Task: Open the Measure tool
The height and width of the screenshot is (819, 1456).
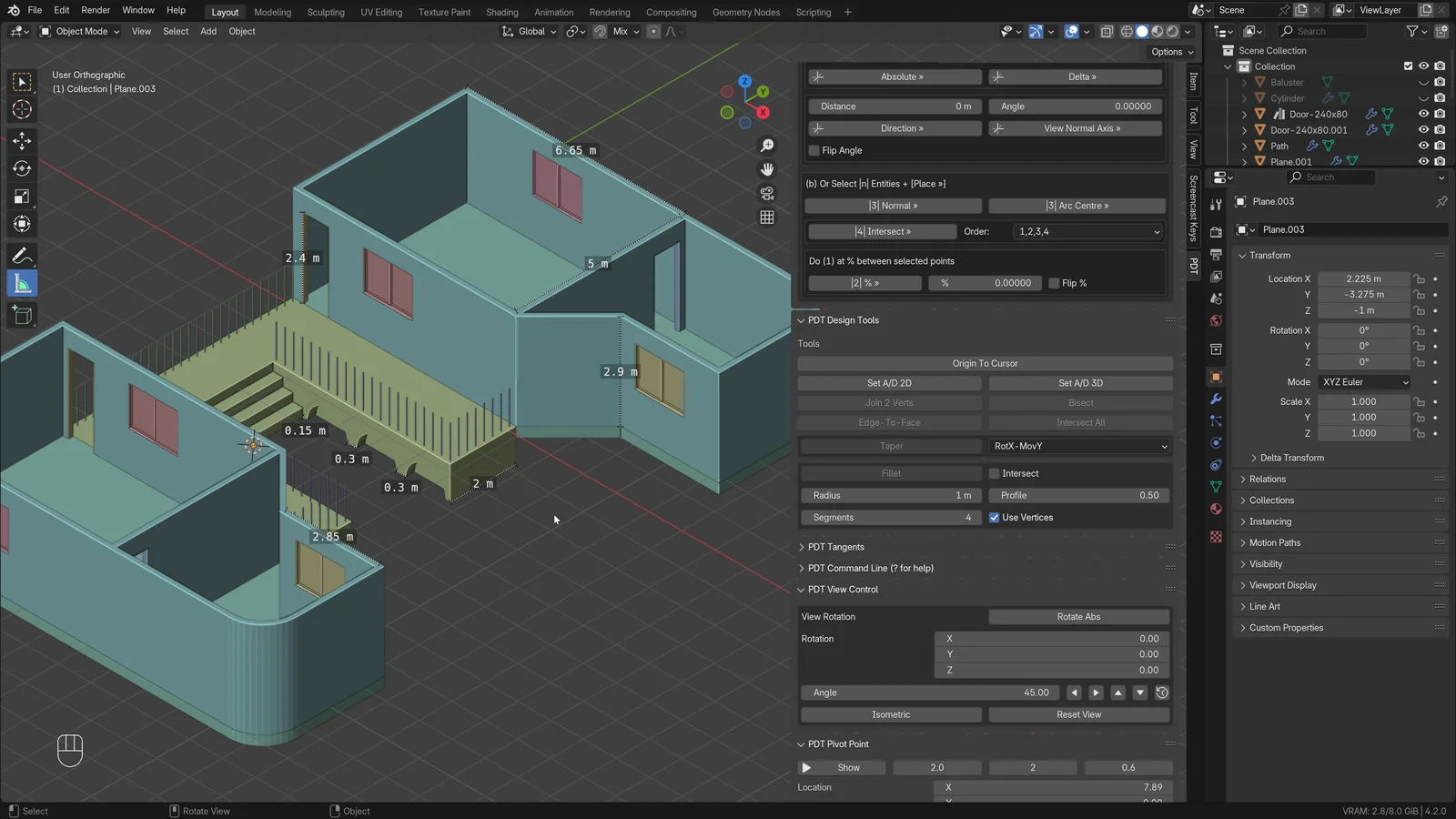Action: [22, 283]
